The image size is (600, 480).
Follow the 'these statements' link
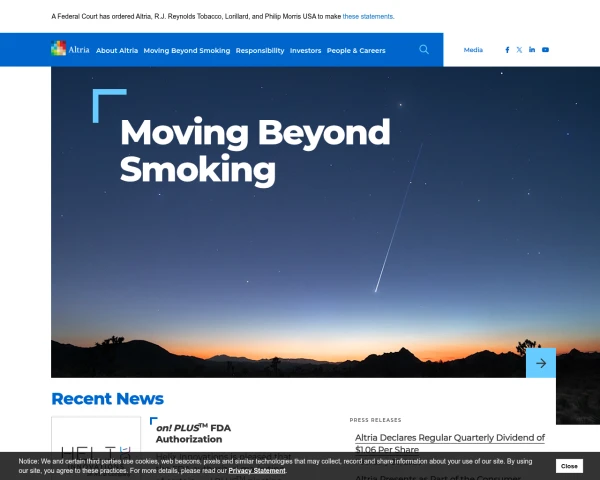click(367, 16)
